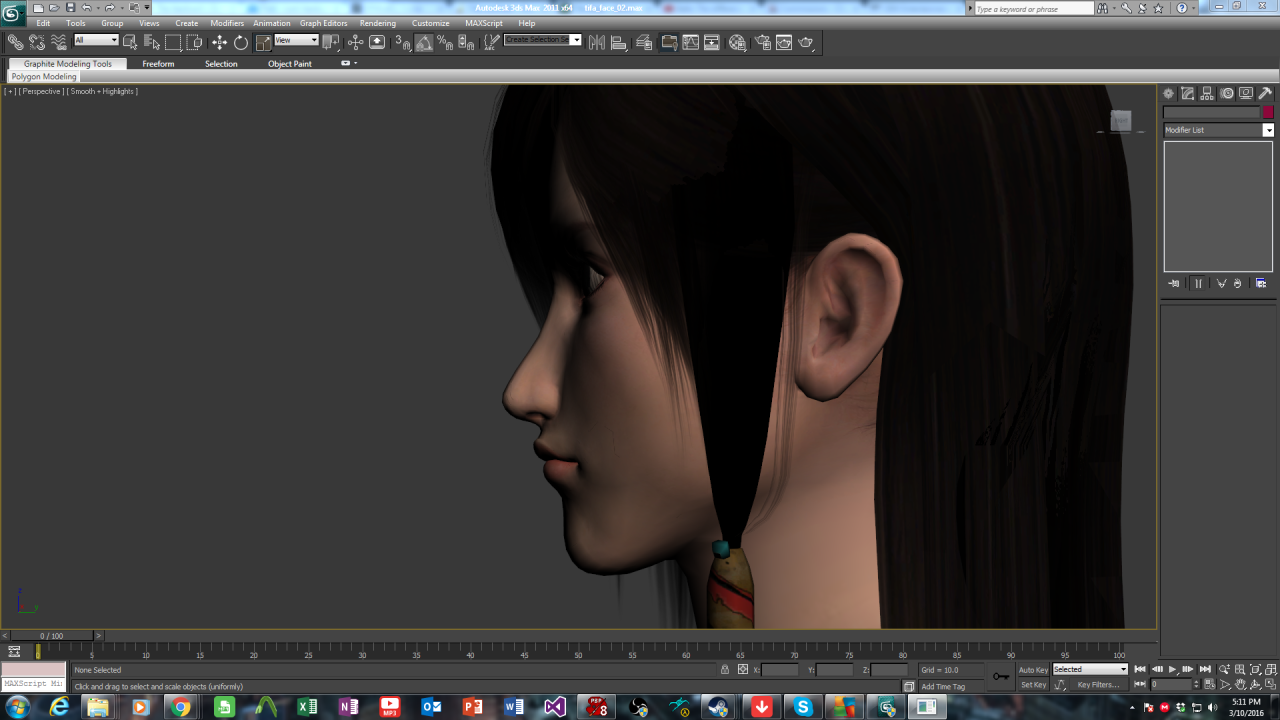Click the Bind to Space Warp tool
The width and height of the screenshot is (1280, 720).
[59, 42]
